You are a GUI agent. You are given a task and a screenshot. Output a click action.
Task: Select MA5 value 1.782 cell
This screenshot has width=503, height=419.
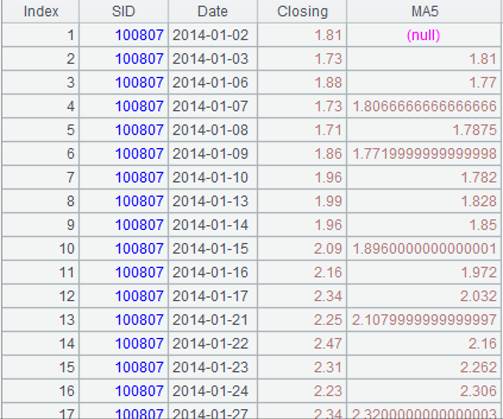[424, 177]
